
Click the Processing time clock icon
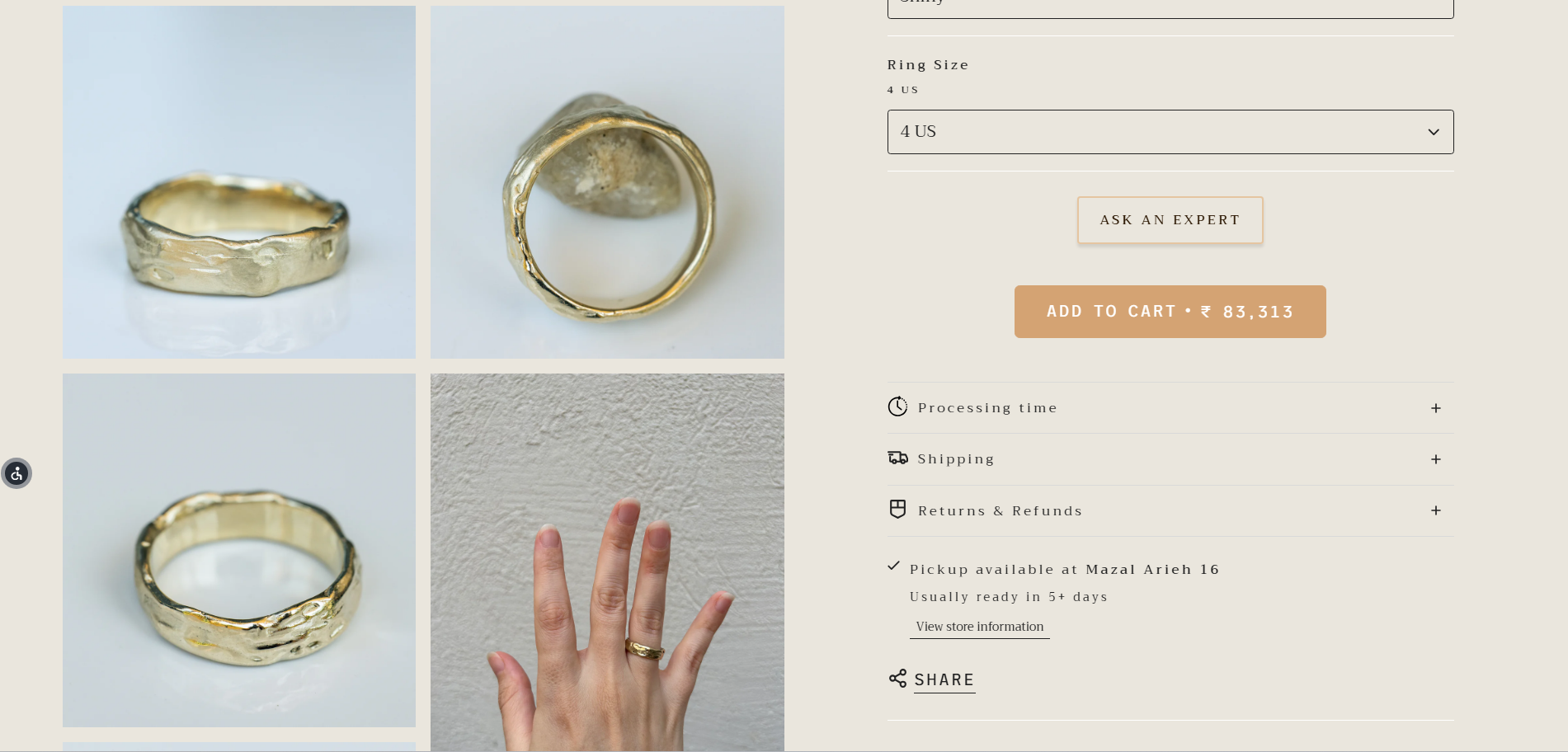[x=897, y=407]
